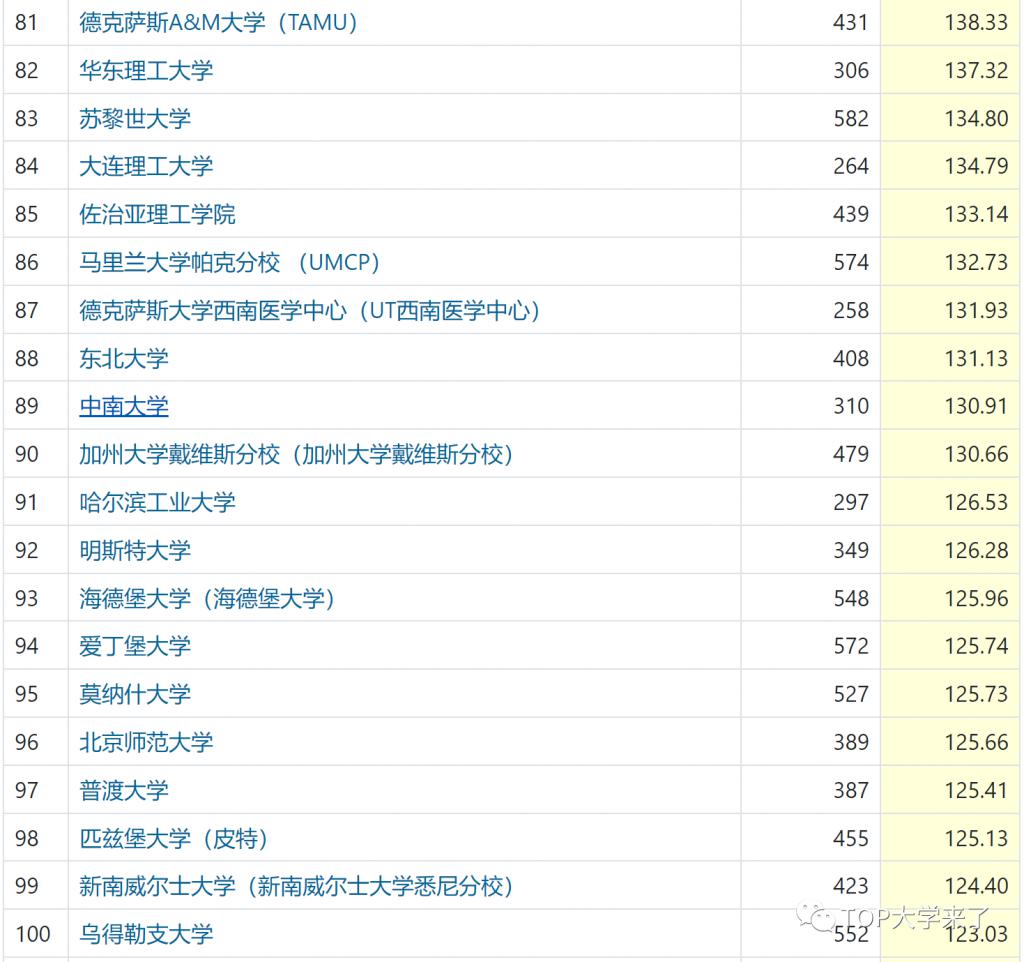Select the 北京师范大学 link
Viewport: 1024px width, 962px height.
click(146, 742)
